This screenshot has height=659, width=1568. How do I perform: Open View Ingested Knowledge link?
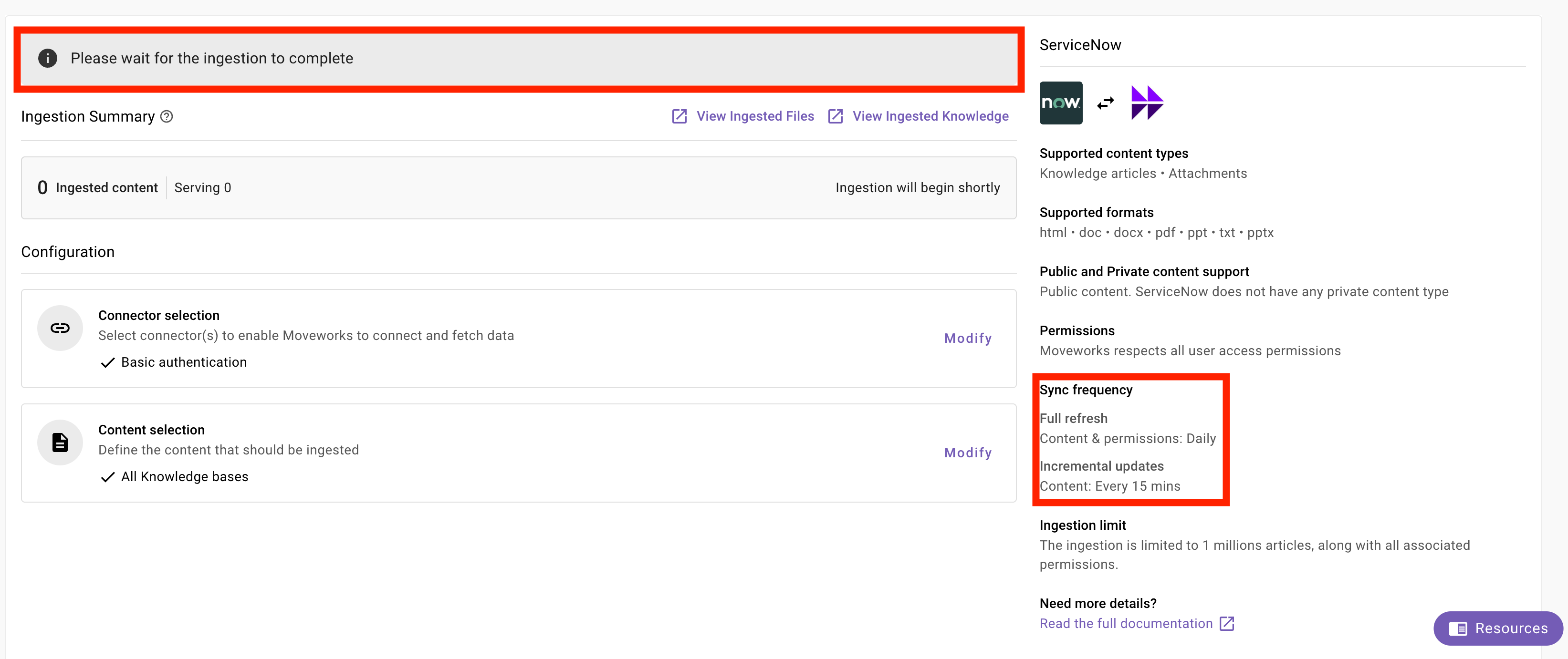click(930, 116)
